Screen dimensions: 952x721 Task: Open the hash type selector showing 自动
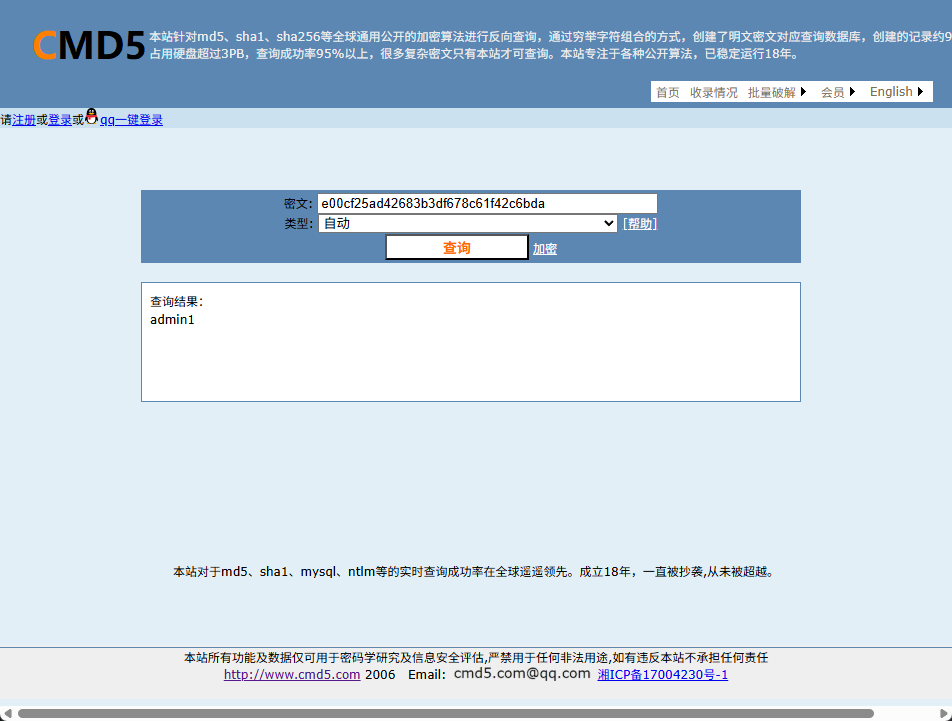465,223
